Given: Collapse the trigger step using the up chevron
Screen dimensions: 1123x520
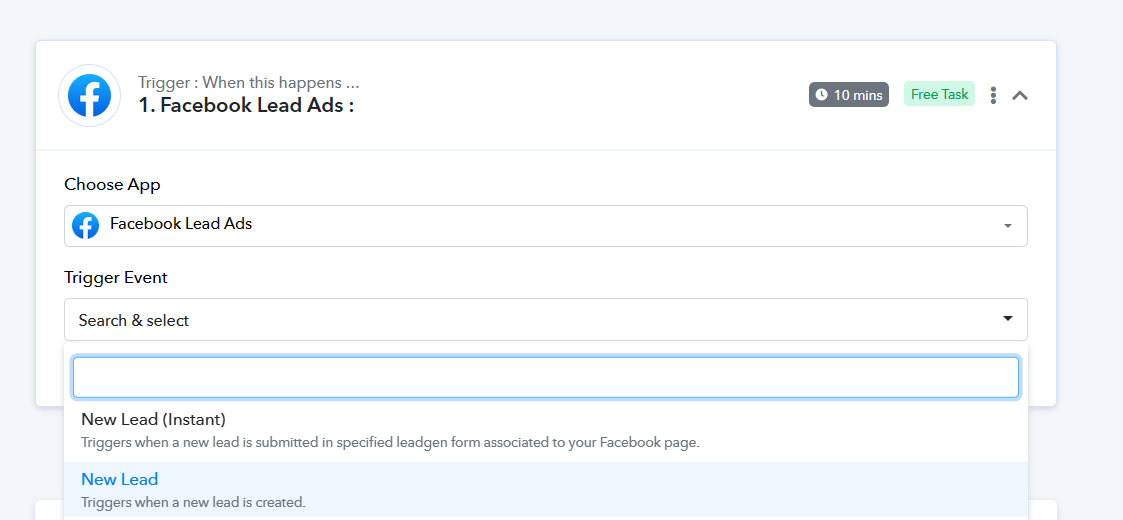Looking at the screenshot, I should click(1020, 95).
